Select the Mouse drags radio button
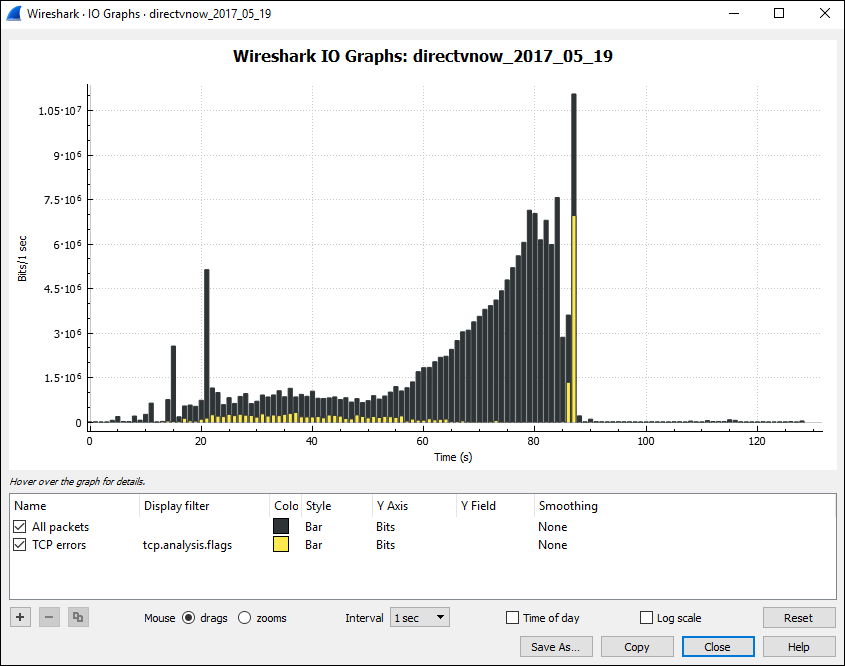845x666 pixels. pyautogui.click(x=188, y=618)
